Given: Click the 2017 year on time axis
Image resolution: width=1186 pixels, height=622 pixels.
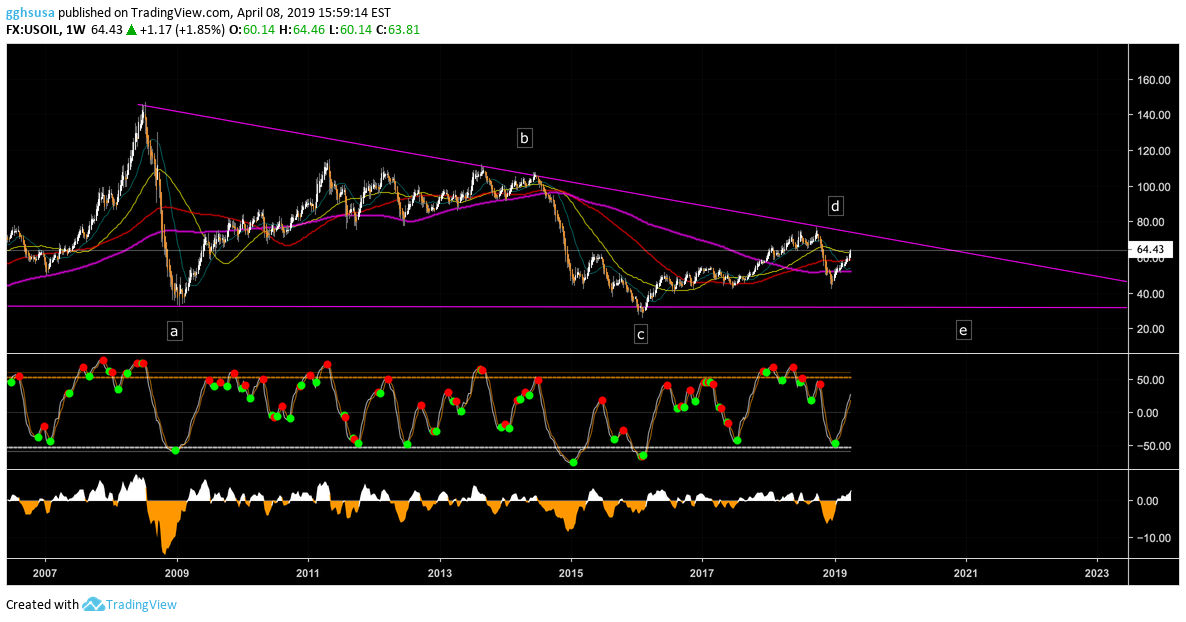Looking at the screenshot, I should coord(703,574).
